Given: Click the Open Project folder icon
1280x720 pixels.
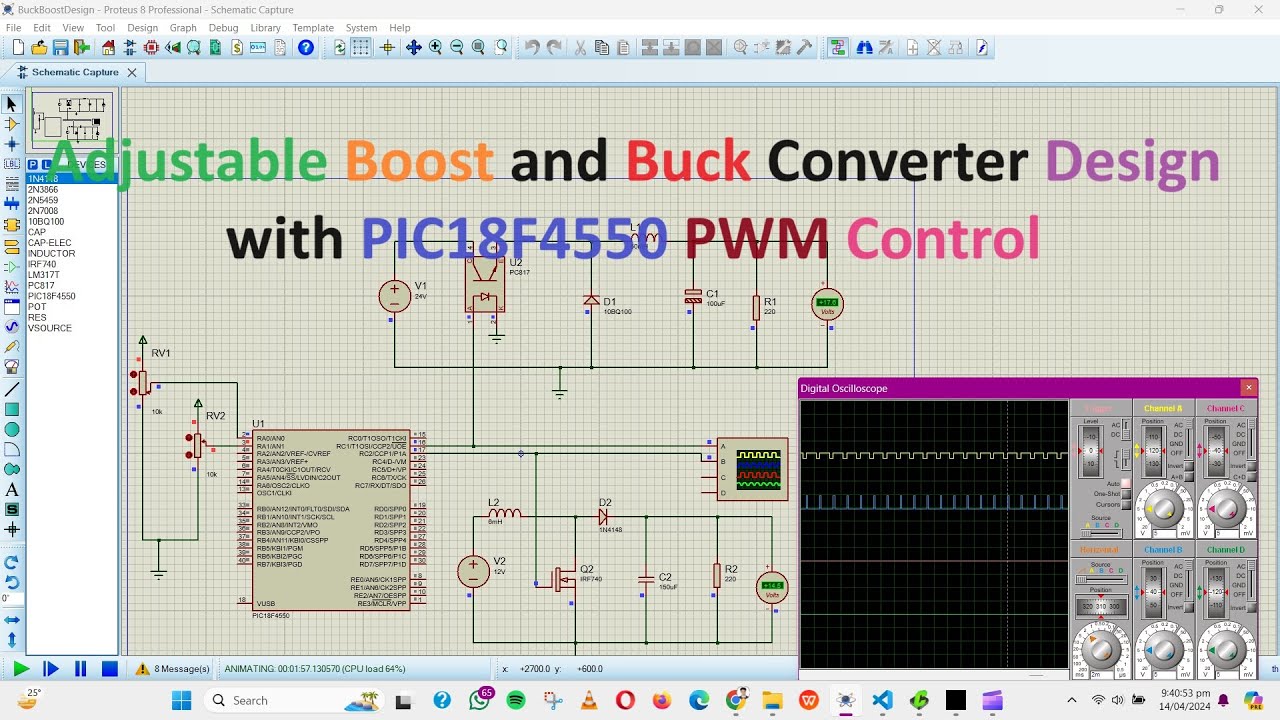Looking at the screenshot, I should tap(39, 47).
